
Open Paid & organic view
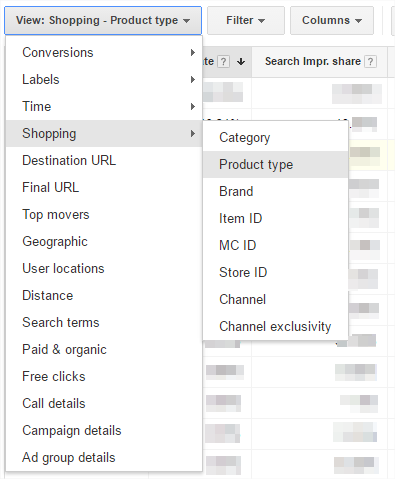point(104,350)
